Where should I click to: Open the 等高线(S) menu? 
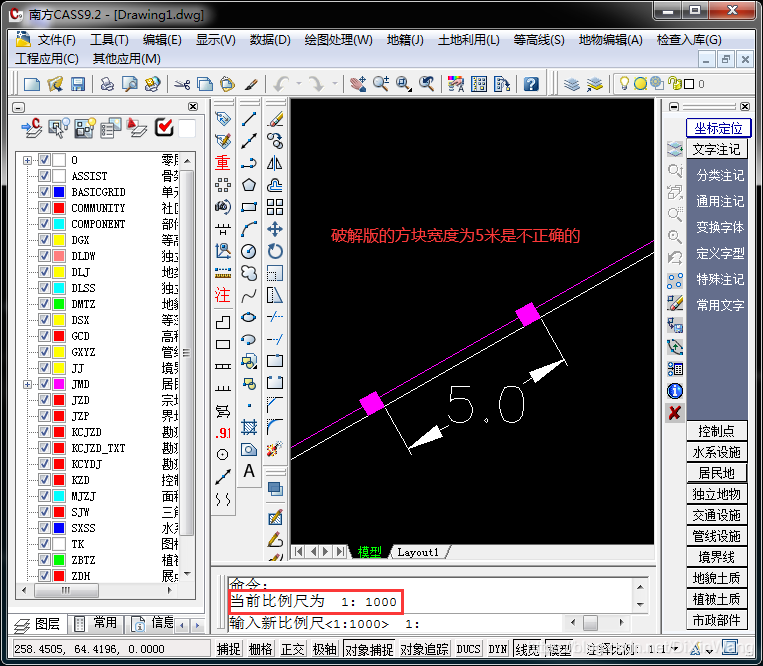coord(539,40)
